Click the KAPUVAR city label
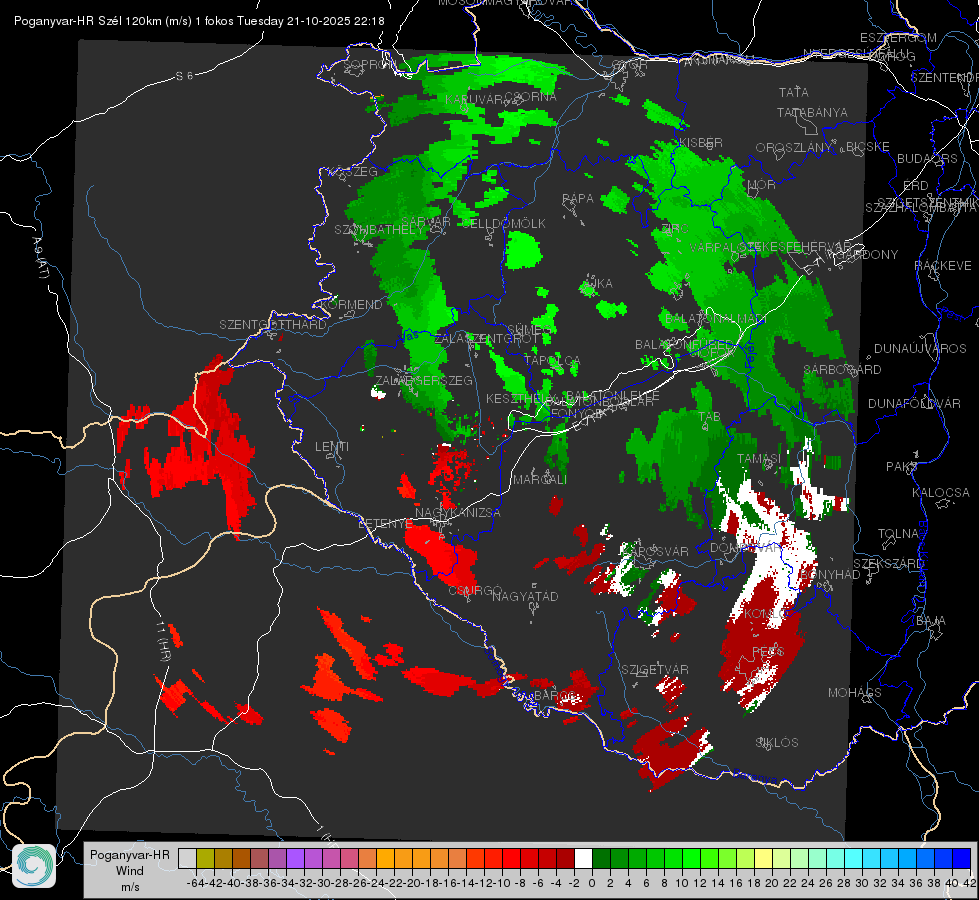979x900 pixels. pos(475,100)
